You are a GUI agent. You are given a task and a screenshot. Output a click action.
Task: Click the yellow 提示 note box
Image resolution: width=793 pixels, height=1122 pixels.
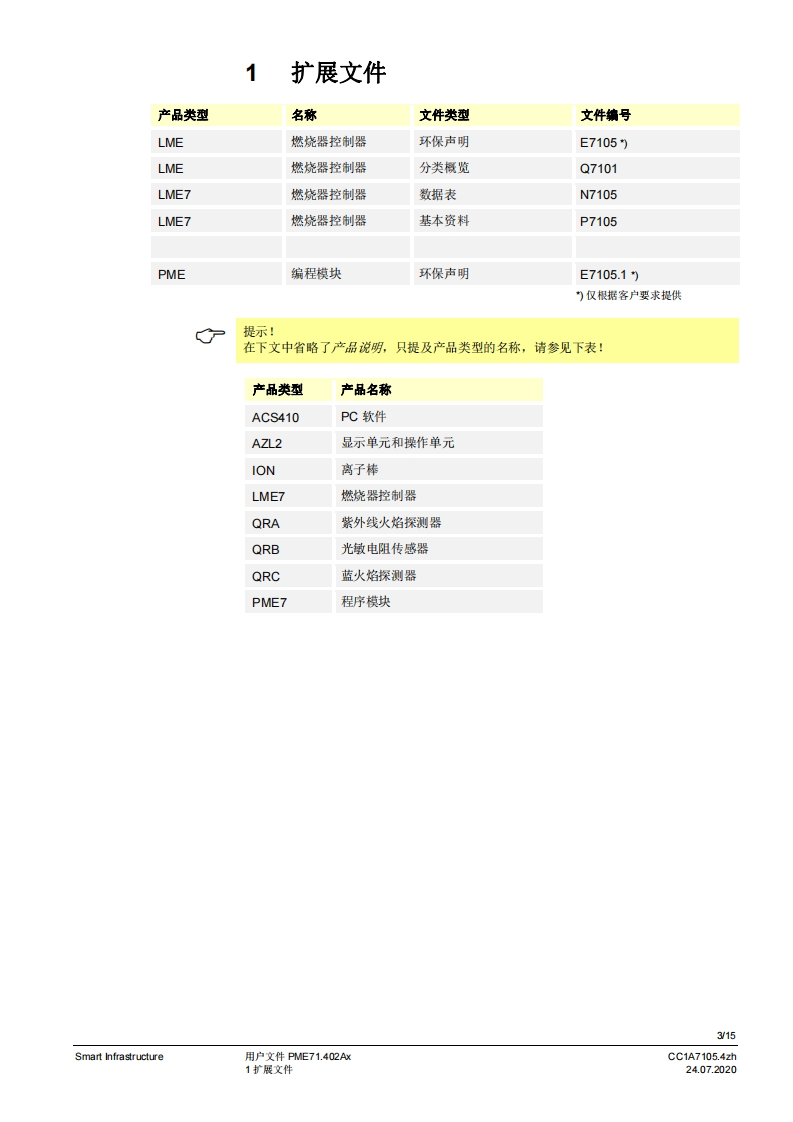[488, 340]
